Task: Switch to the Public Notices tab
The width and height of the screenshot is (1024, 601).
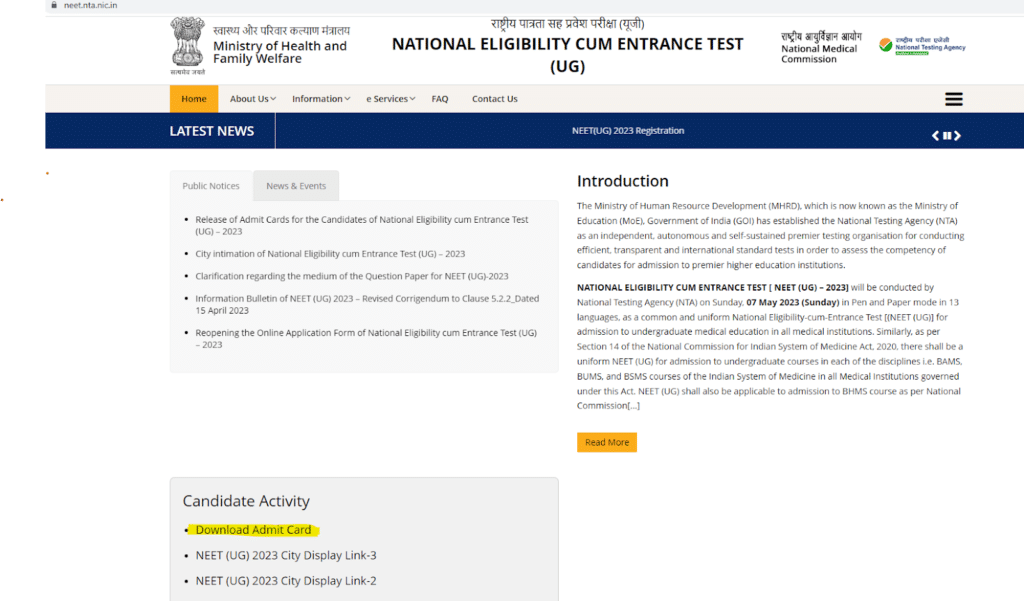Action: 211,186
